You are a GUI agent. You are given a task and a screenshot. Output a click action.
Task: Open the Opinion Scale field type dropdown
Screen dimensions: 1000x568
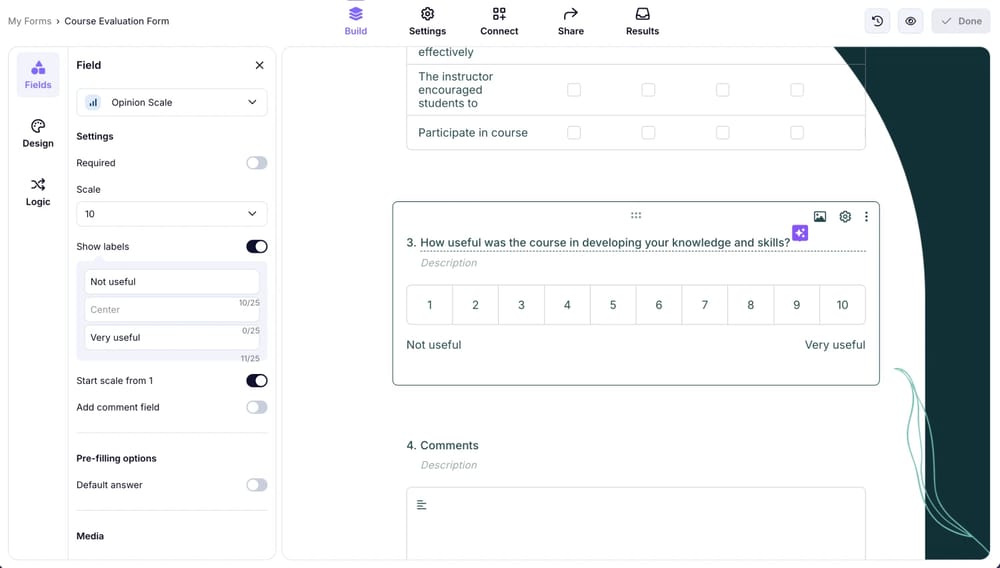(x=172, y=102)
